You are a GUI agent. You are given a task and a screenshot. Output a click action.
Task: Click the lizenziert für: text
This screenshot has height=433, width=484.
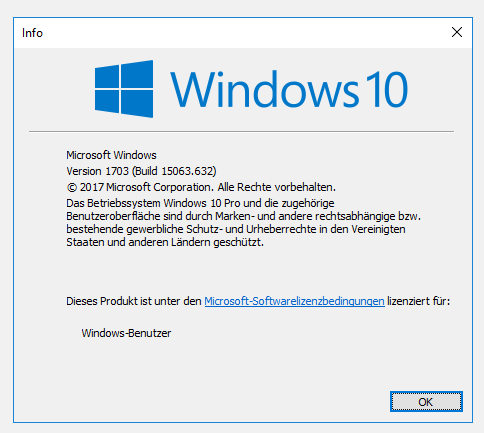pyautogui.click(x=419, y=301)
